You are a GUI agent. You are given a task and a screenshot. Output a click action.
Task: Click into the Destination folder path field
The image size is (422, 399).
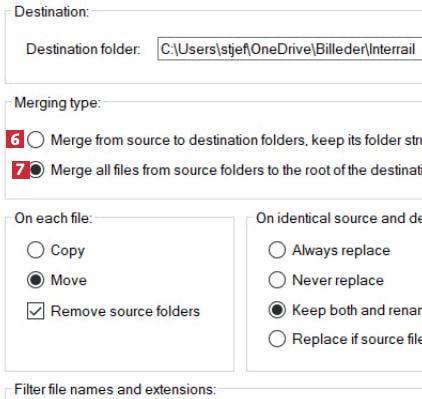[x=290, y=49]
